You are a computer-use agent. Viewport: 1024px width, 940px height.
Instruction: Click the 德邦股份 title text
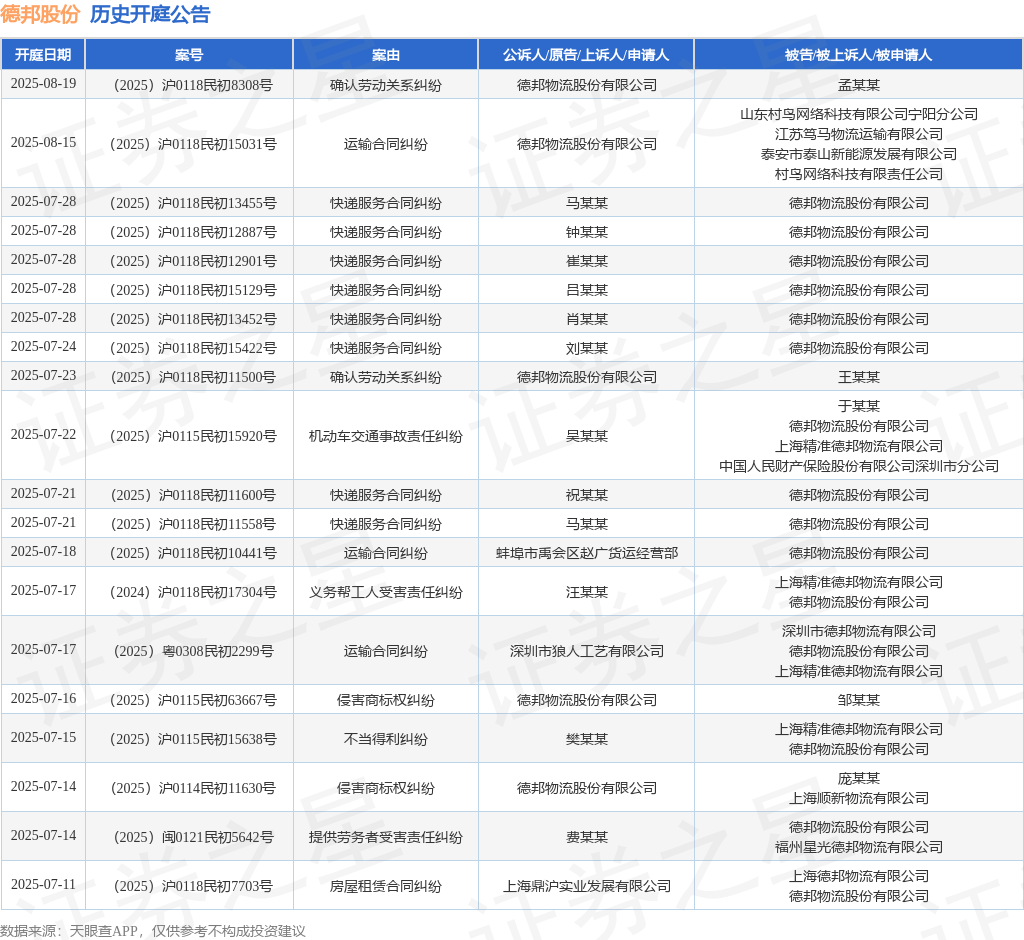40,14
